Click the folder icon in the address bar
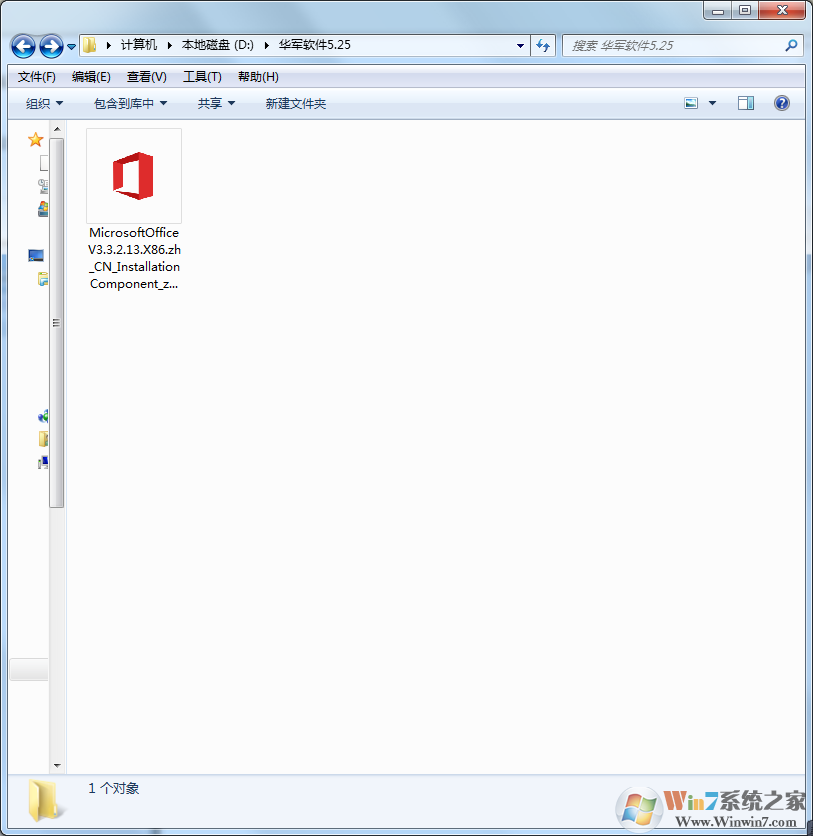 88,44
